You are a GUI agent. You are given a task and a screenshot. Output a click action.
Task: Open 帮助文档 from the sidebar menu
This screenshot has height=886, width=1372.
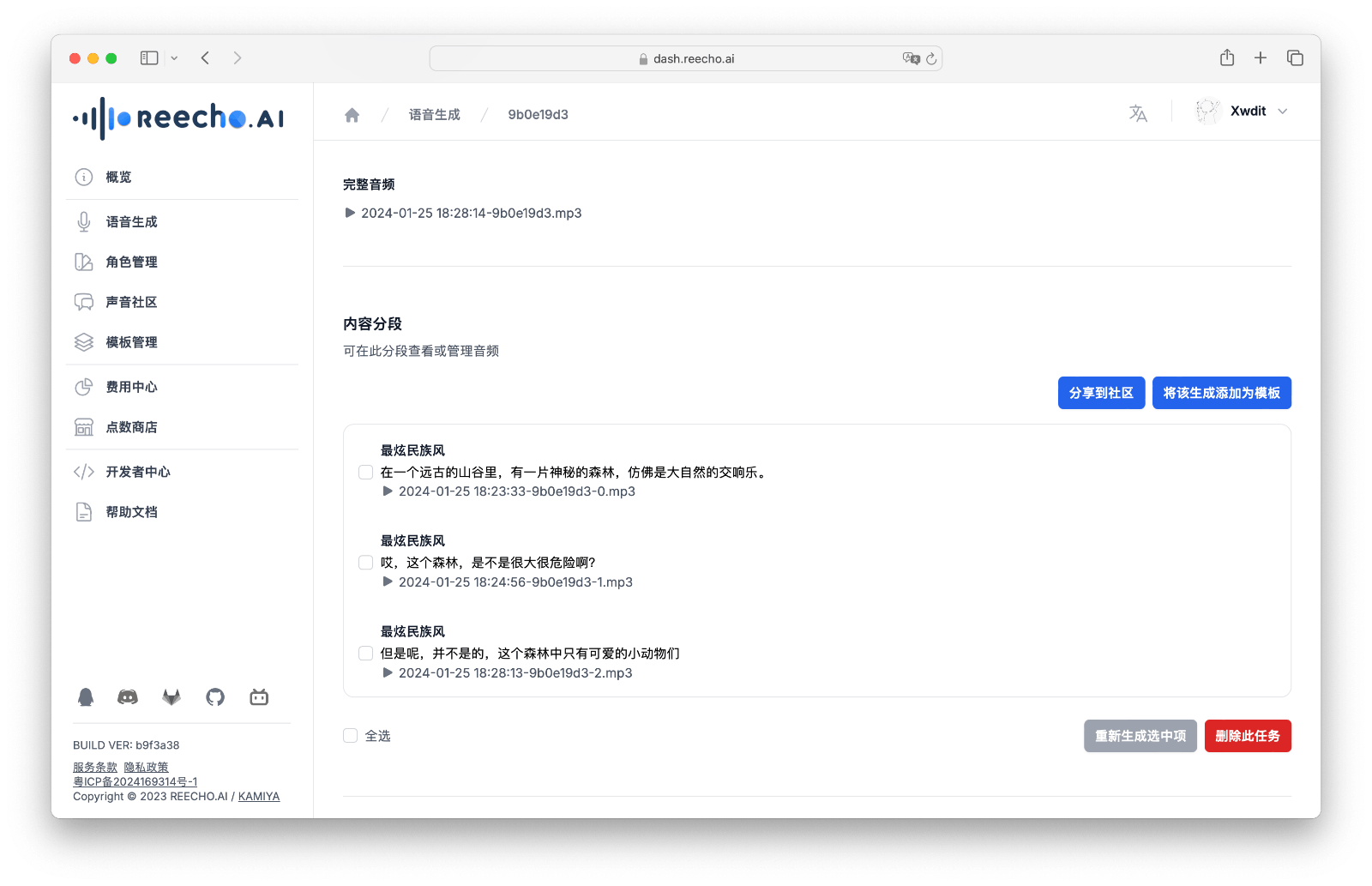click(x=83, y=511)
